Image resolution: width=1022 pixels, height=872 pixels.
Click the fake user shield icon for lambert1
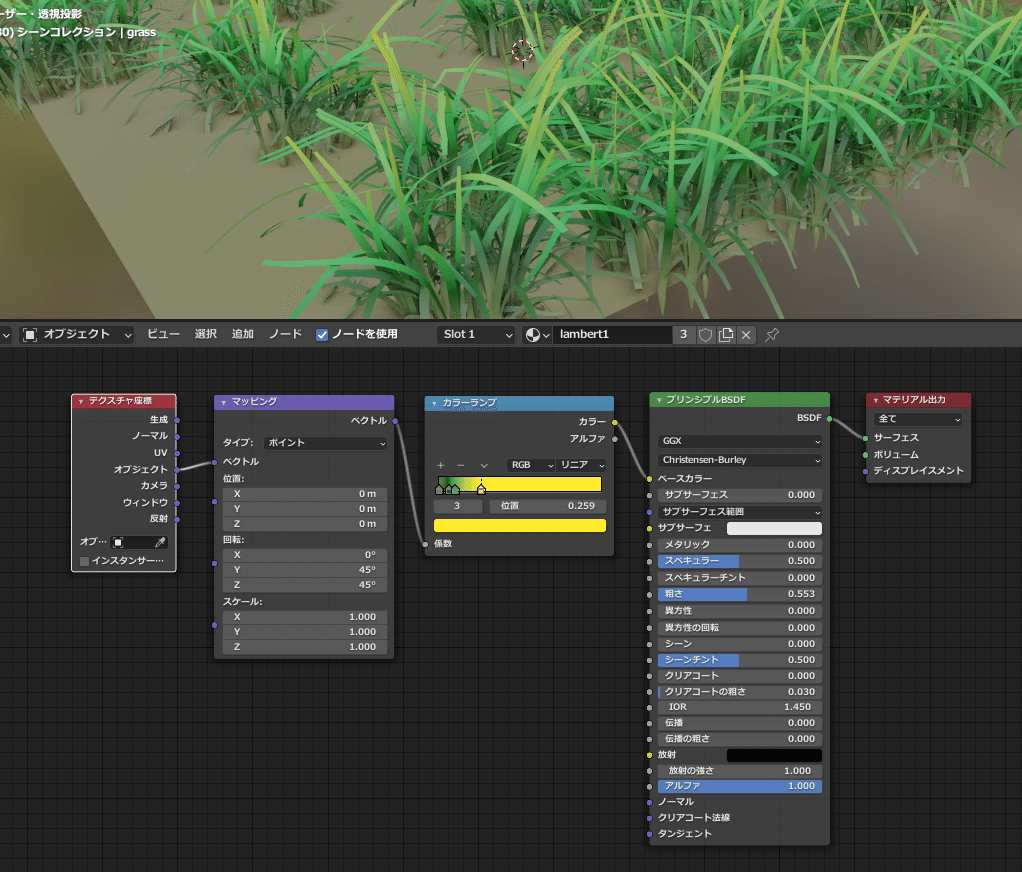(705, 334)
